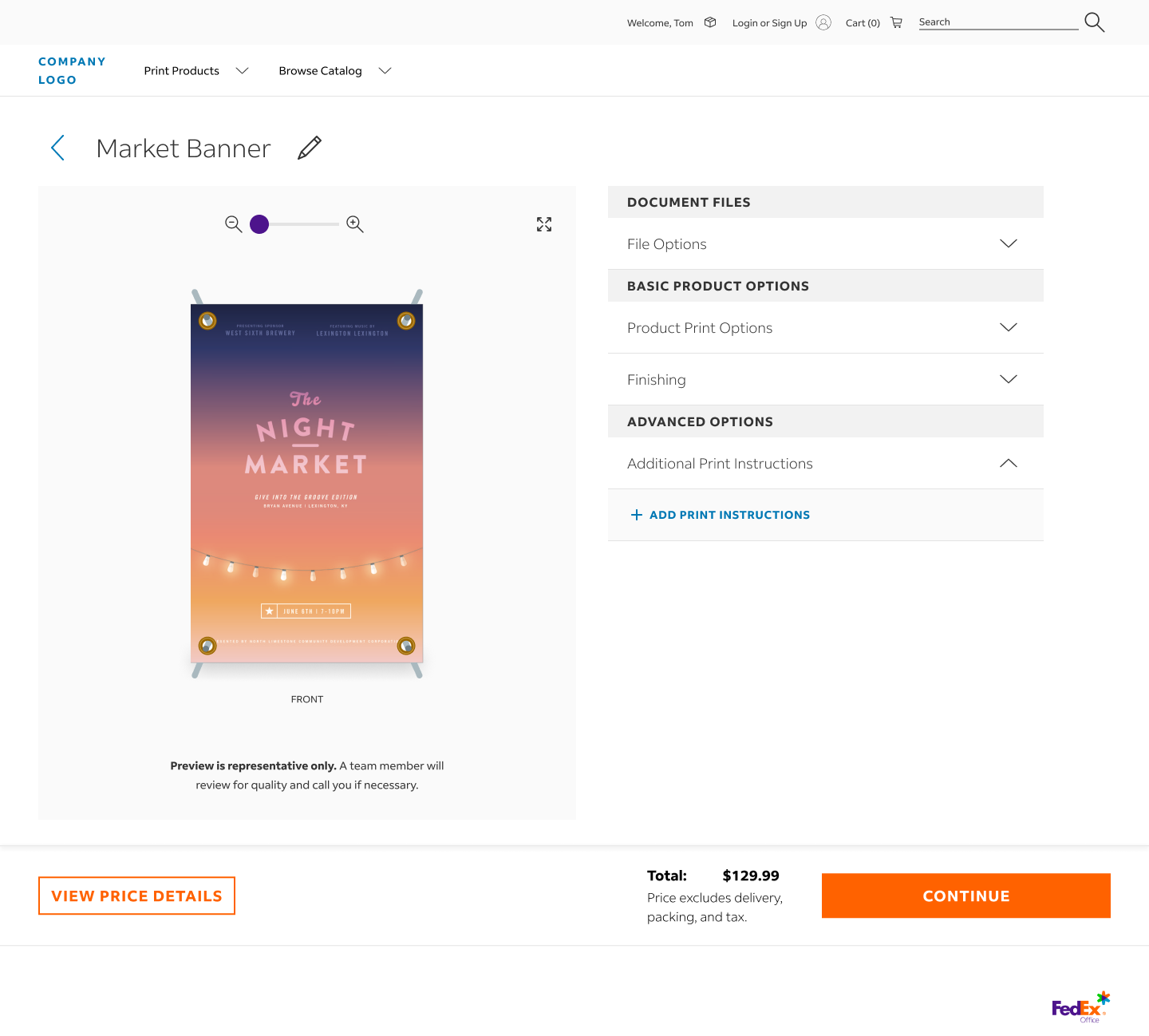Open Cart (0) link

(863, 22)
